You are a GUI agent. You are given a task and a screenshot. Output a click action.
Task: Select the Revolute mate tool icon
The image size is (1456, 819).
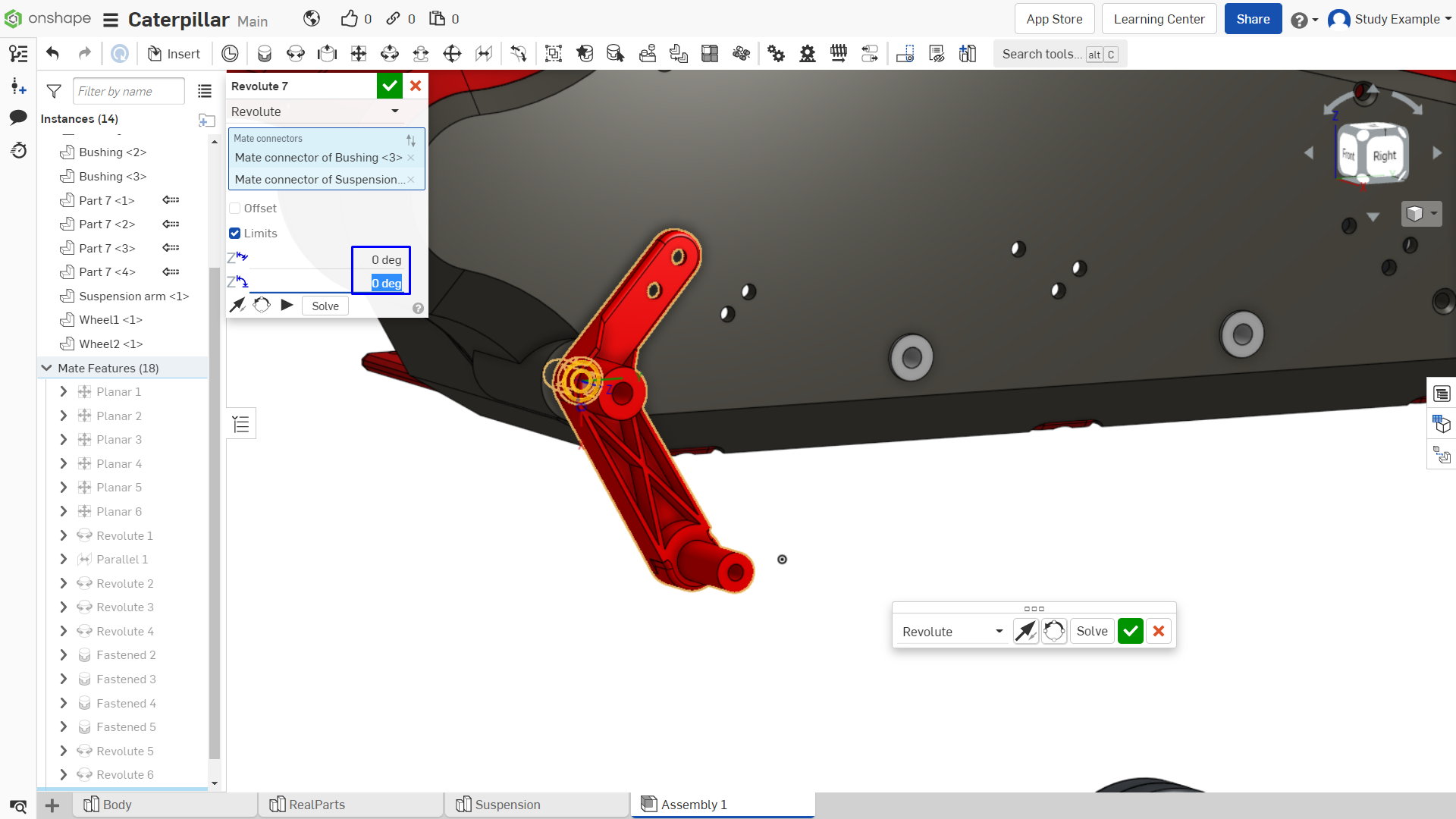click(x=296, y=54)
